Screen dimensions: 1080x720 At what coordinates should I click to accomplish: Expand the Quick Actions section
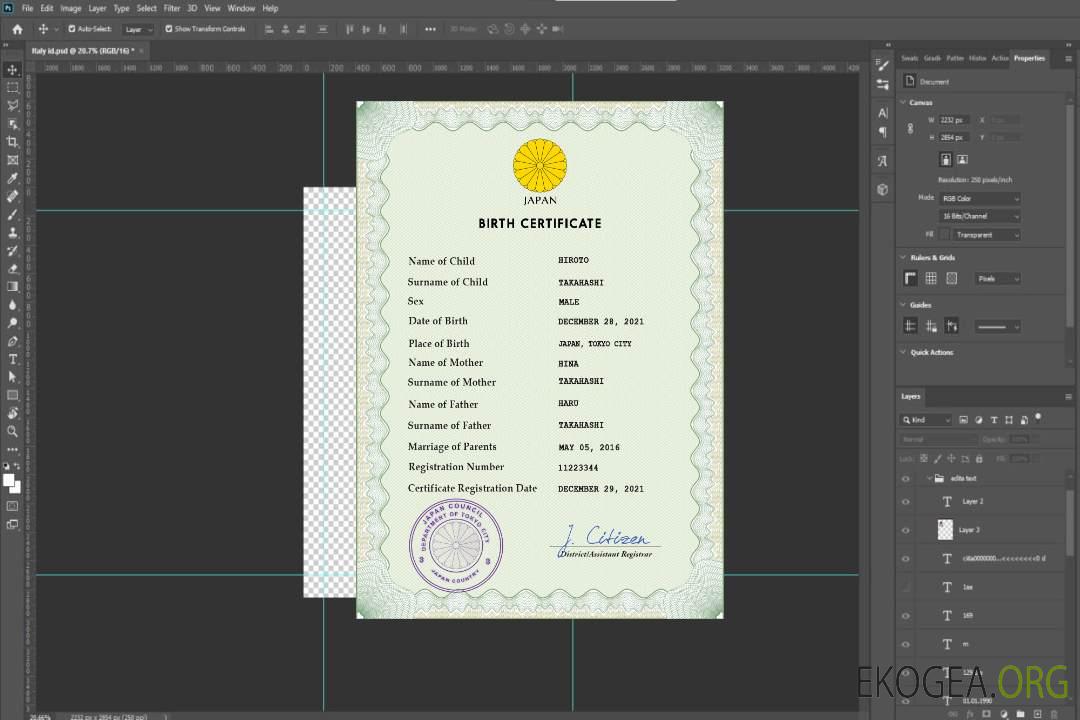[903, 352]
